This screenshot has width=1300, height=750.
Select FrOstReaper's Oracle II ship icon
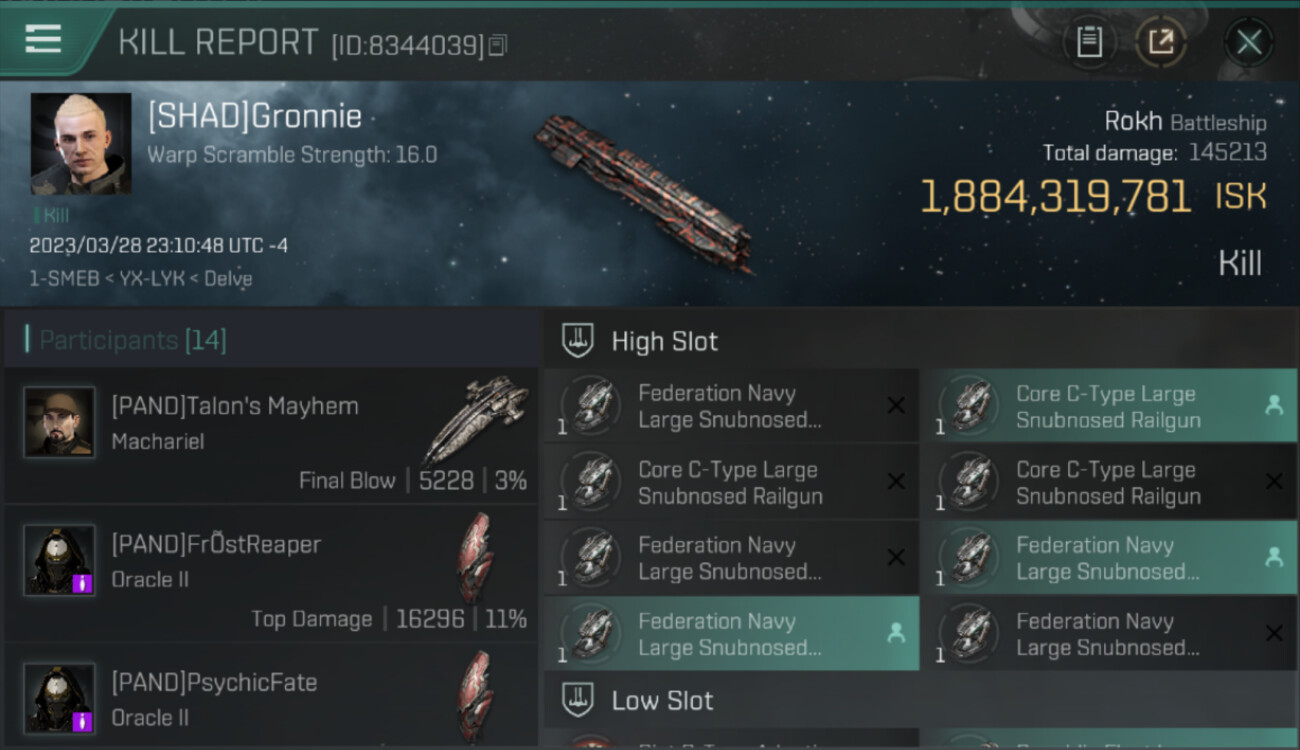coord(475,557)
